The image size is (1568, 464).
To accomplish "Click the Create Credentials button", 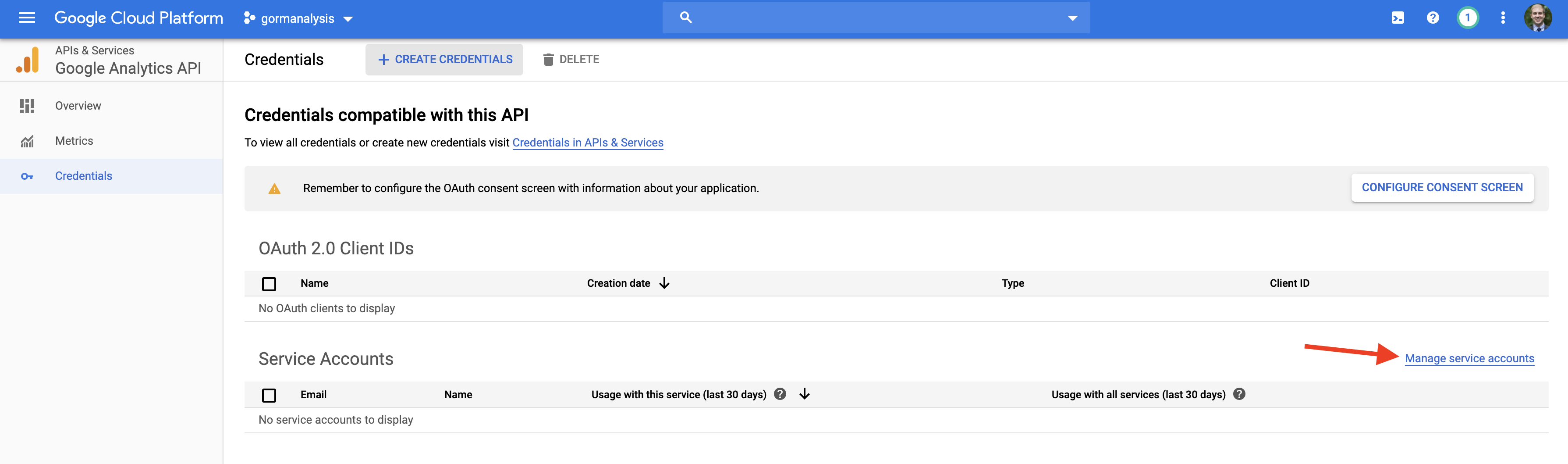I will tap(444, 60).
